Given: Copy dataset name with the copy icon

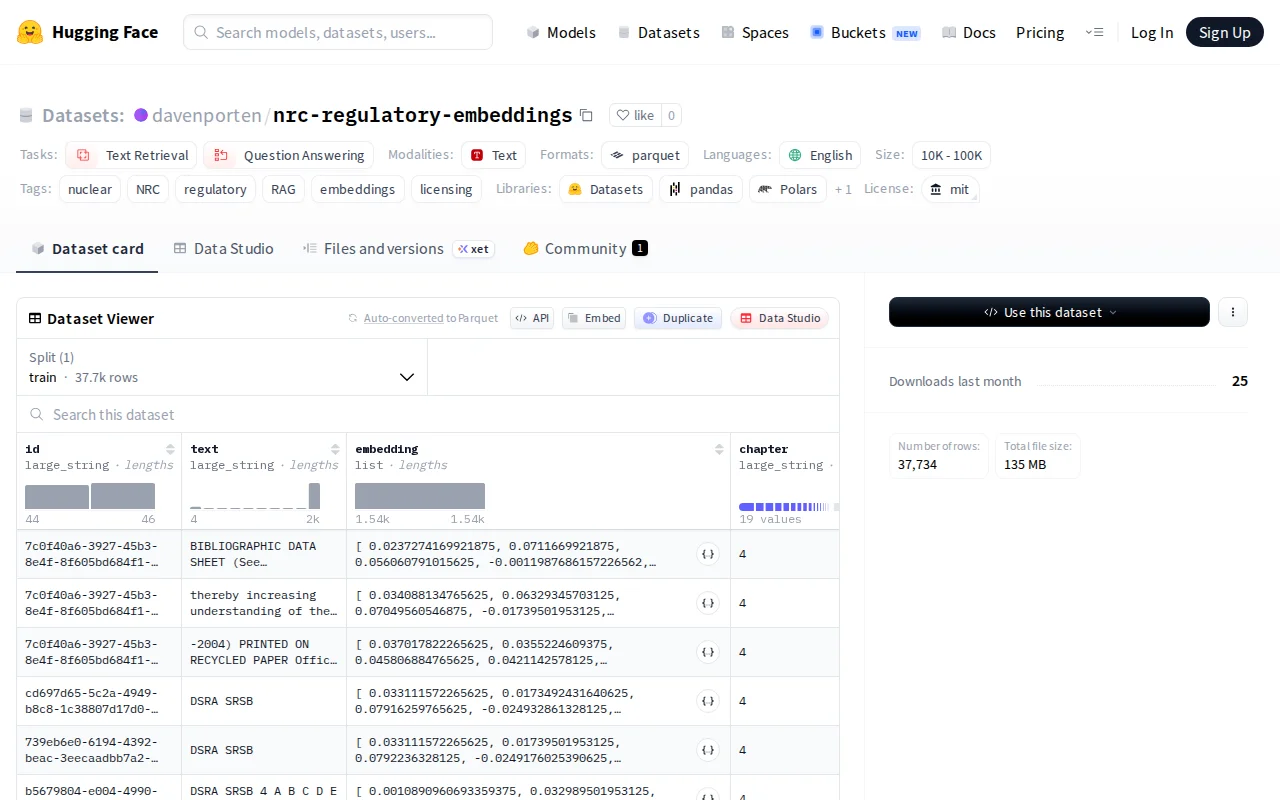Looking at the screenshot, I should (x=587, y=115).
